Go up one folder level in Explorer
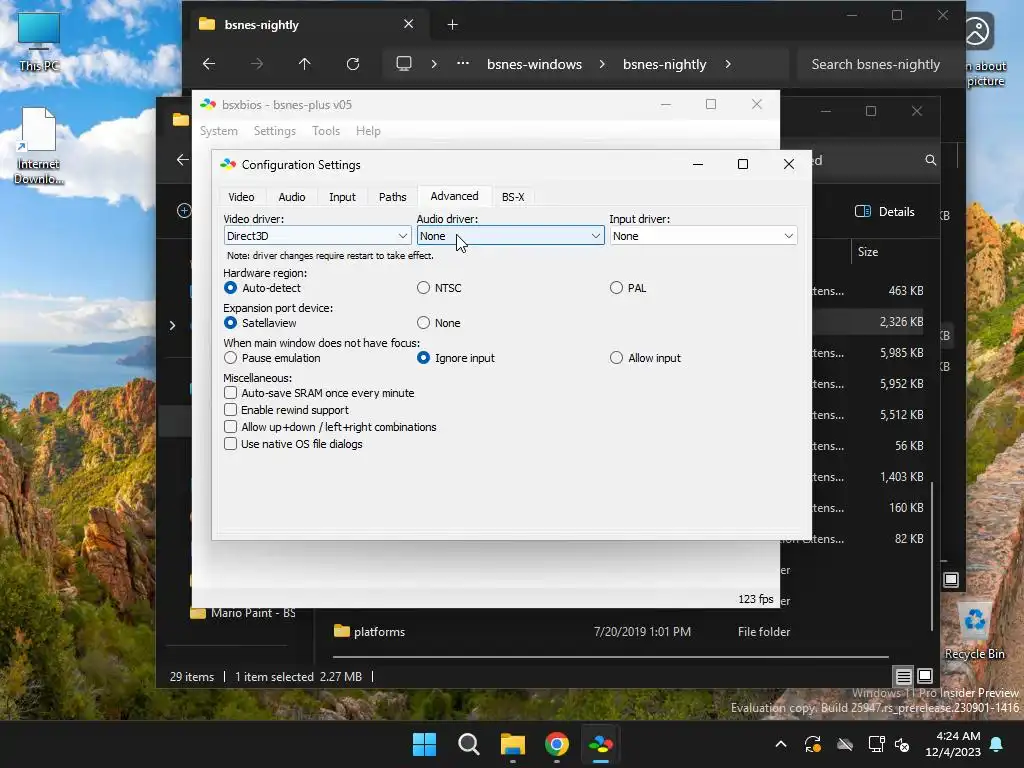This screenshot has height=768, width=1024. point(304,64)
